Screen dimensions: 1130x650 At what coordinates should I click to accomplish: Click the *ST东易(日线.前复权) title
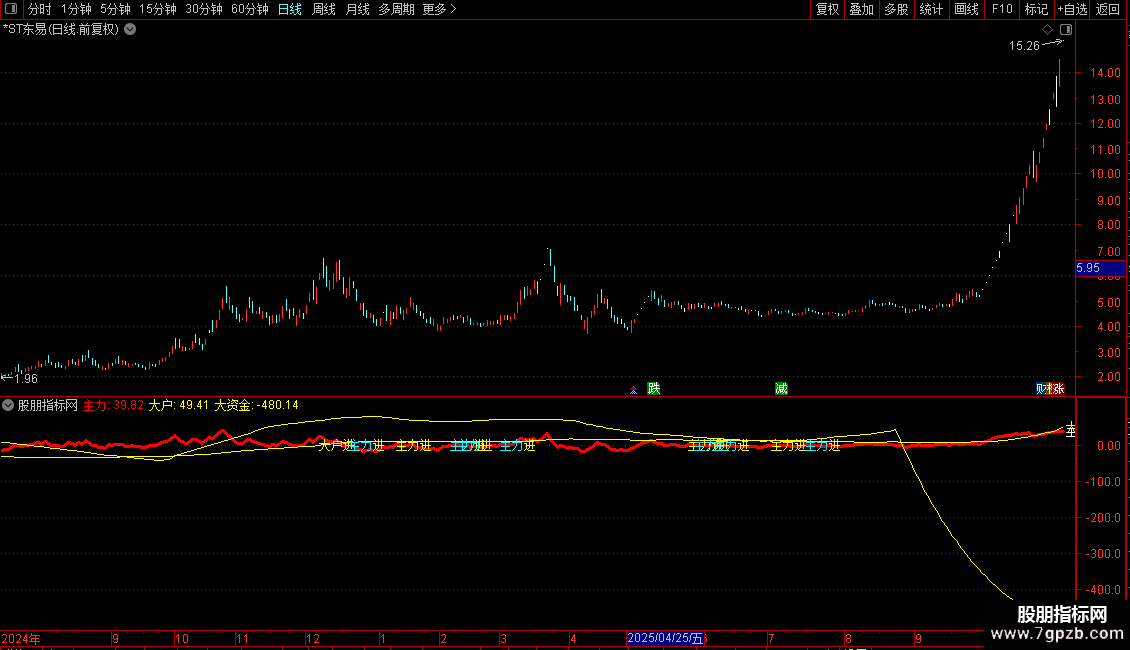pyautogui.click(x=61, y=30)
